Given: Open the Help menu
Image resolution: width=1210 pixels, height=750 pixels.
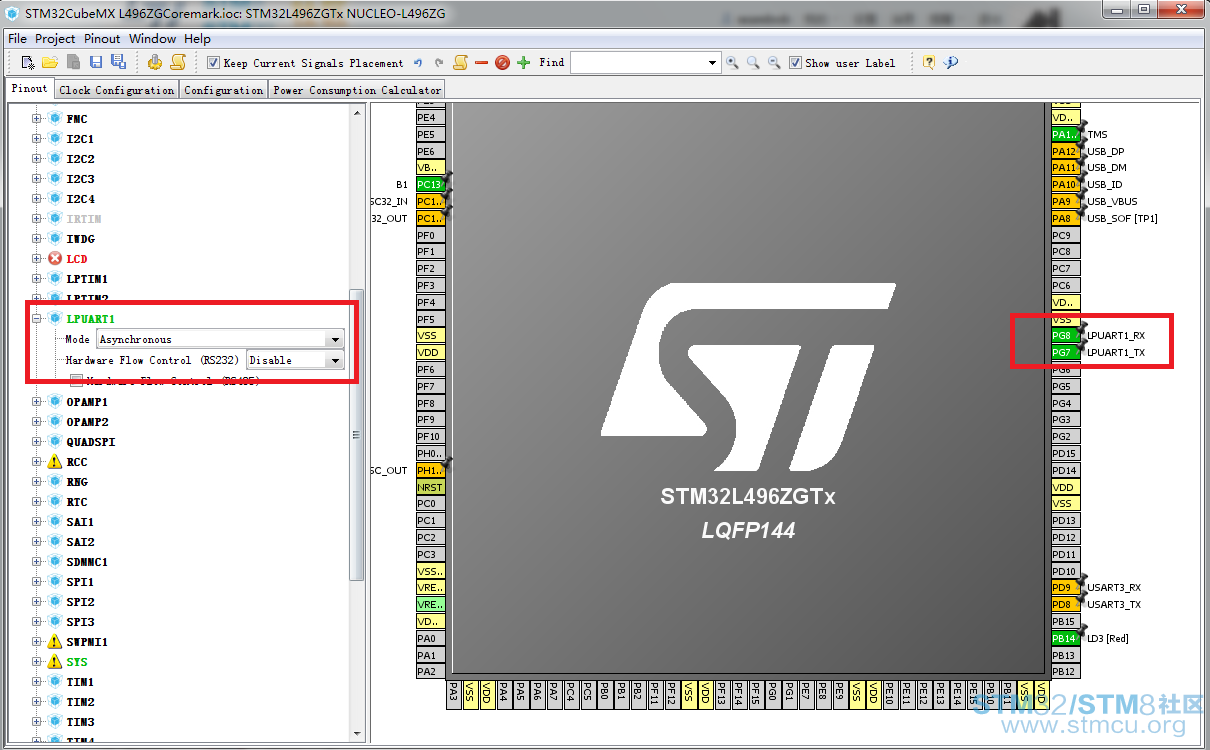Looking at the screenshot, I should (197, 38).
